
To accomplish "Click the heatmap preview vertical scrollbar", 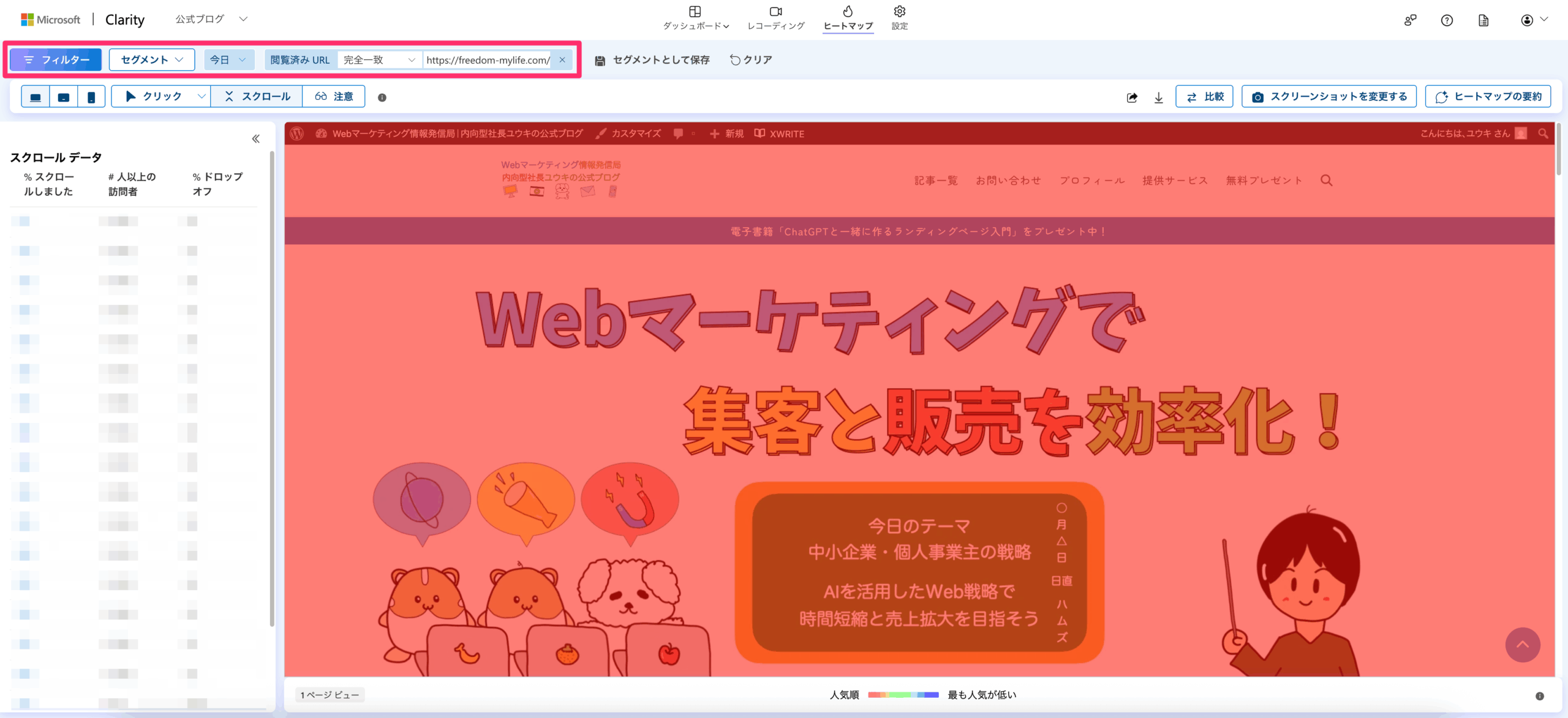I will 1559,150.
